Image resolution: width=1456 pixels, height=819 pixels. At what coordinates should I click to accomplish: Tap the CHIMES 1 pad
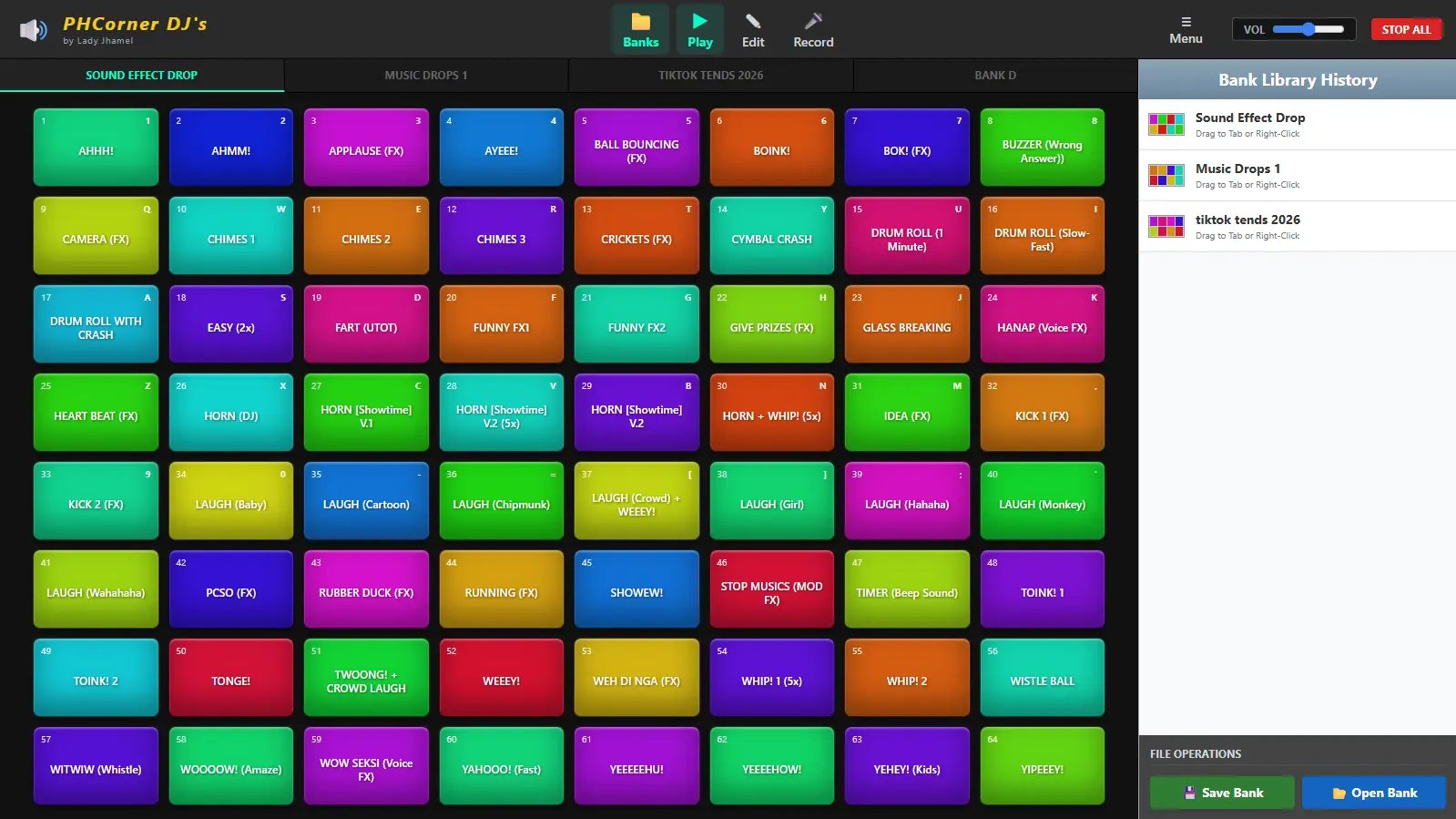tap(231, 236)
